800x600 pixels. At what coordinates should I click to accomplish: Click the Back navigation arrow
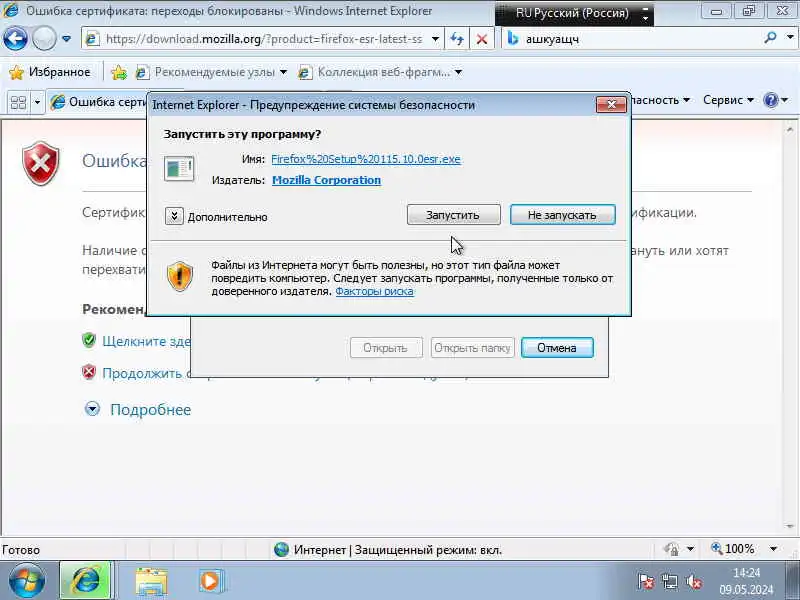click(15, 39)
